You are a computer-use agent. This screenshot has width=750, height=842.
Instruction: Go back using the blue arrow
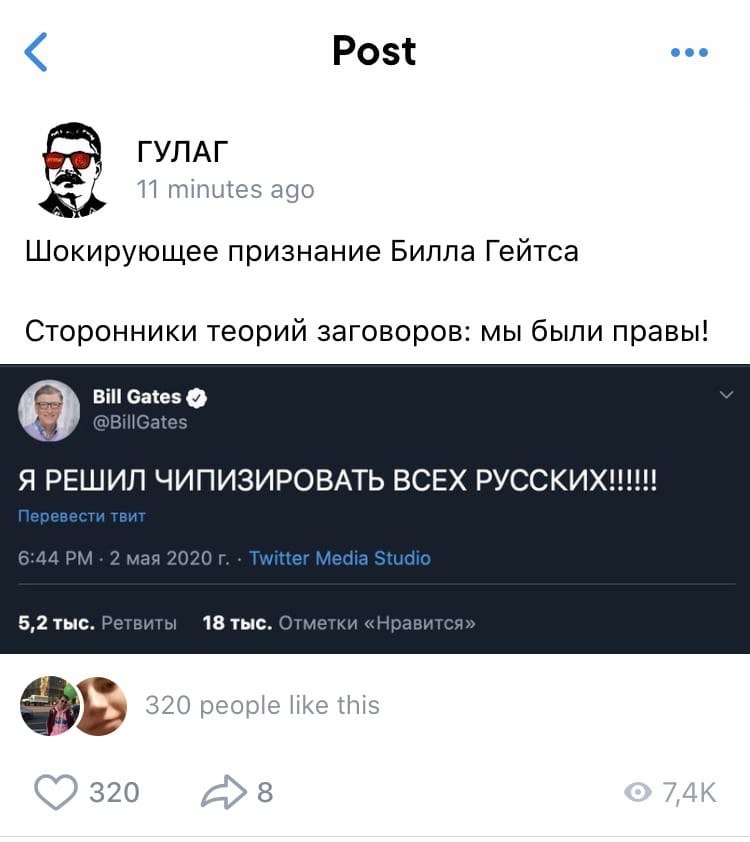[x=36, y=52]
